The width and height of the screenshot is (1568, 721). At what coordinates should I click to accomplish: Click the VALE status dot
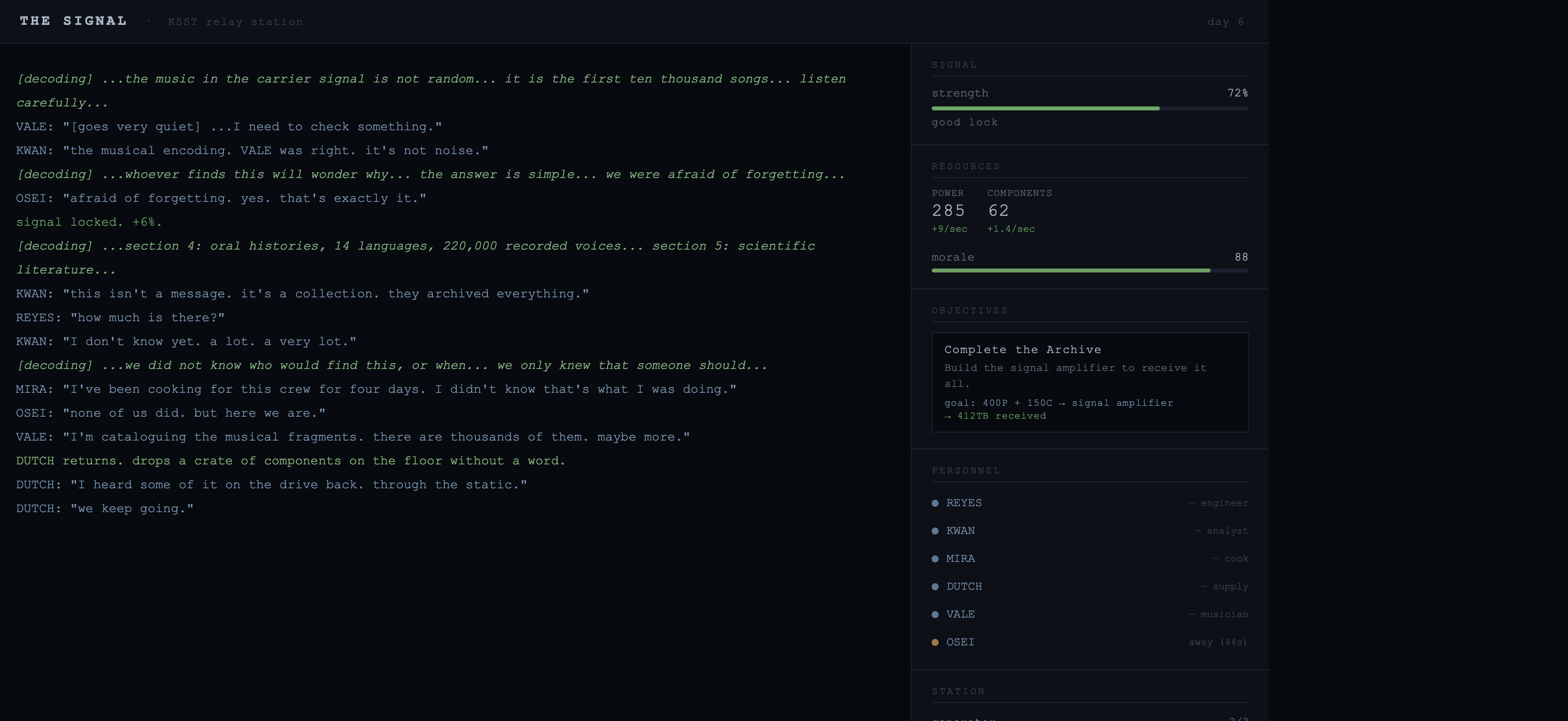click(x=935, y=615)
